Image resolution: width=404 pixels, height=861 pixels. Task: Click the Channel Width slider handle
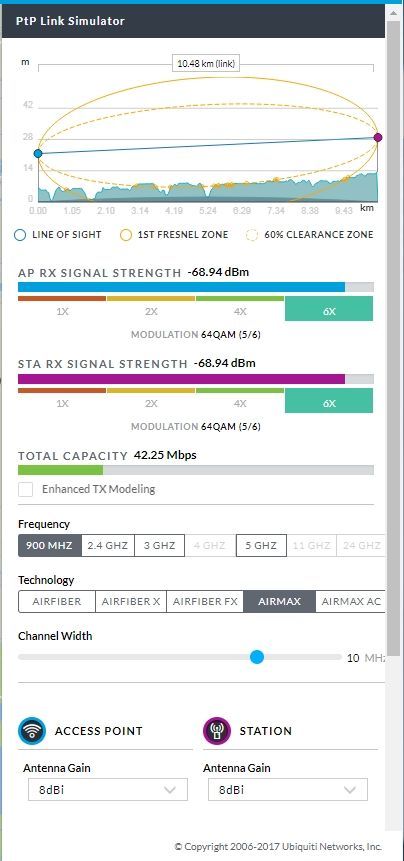click(256, 657)
